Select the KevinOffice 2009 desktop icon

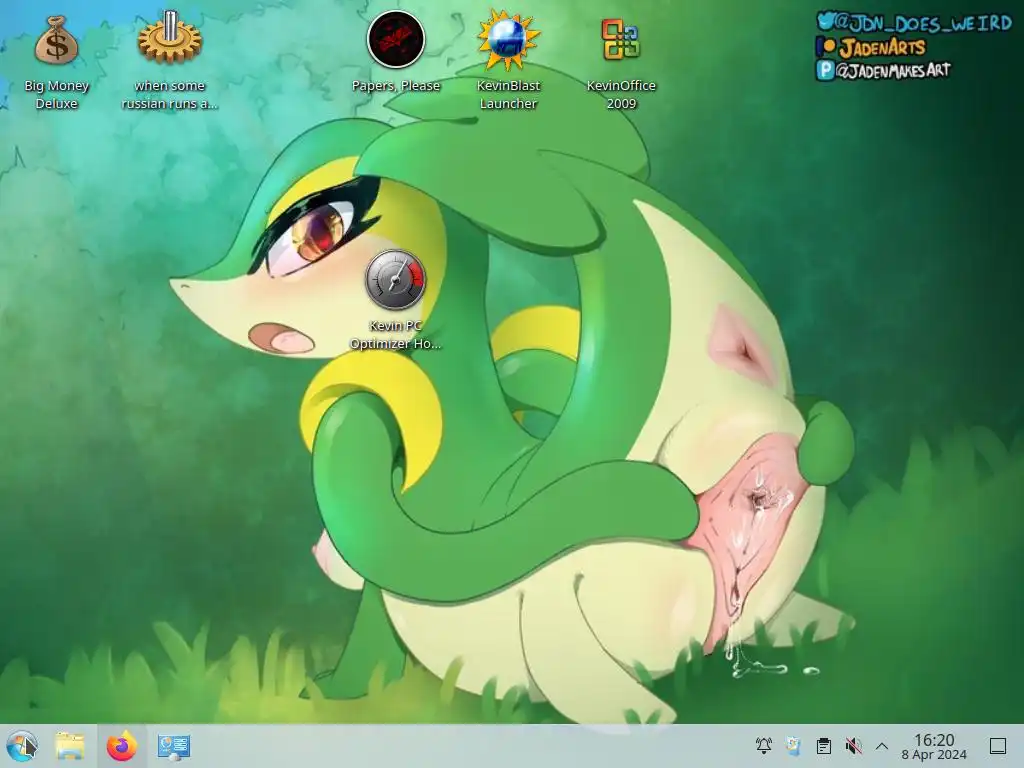[x=620, y=39]
